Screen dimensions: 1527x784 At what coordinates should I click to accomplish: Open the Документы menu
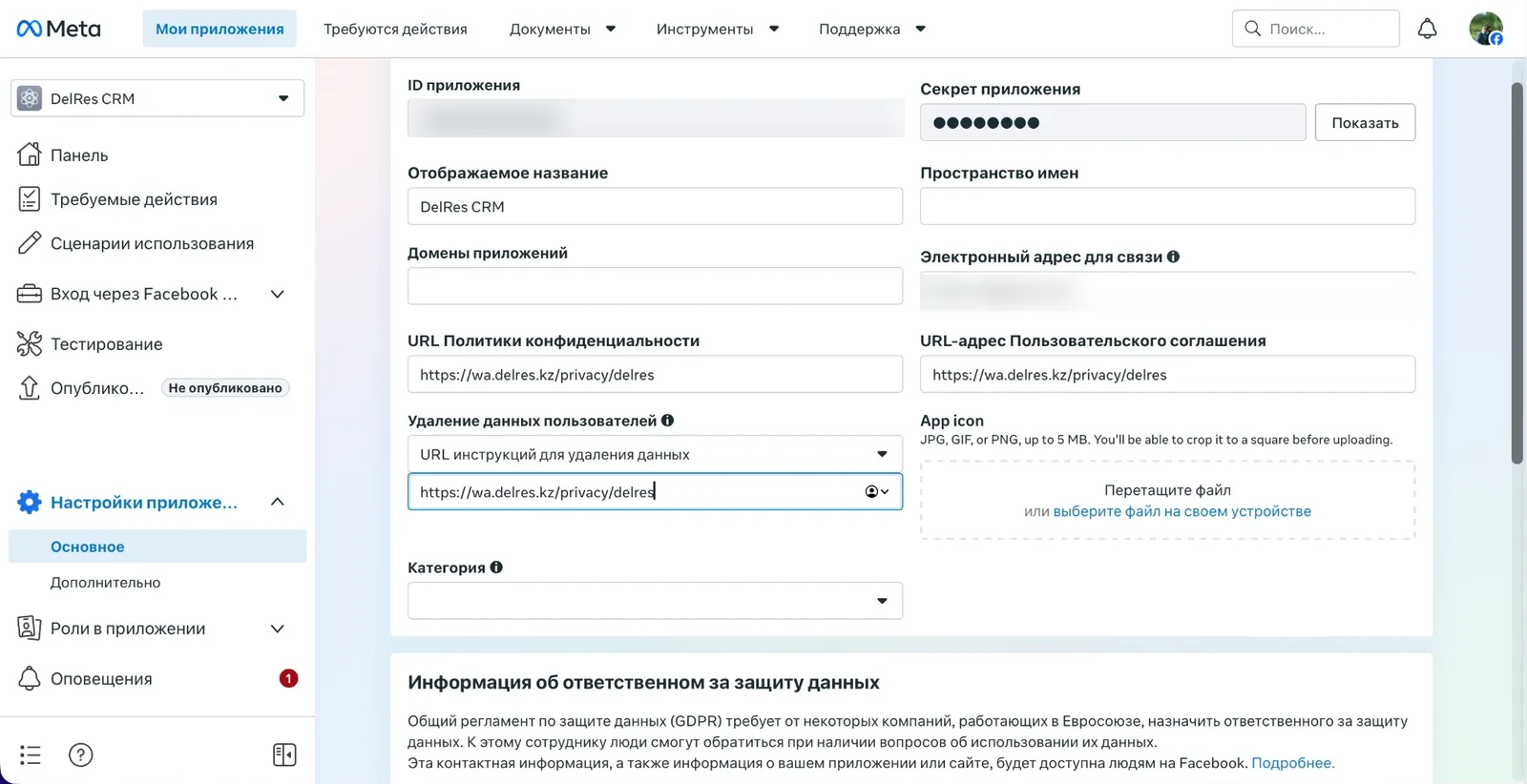tap(562, 29)
